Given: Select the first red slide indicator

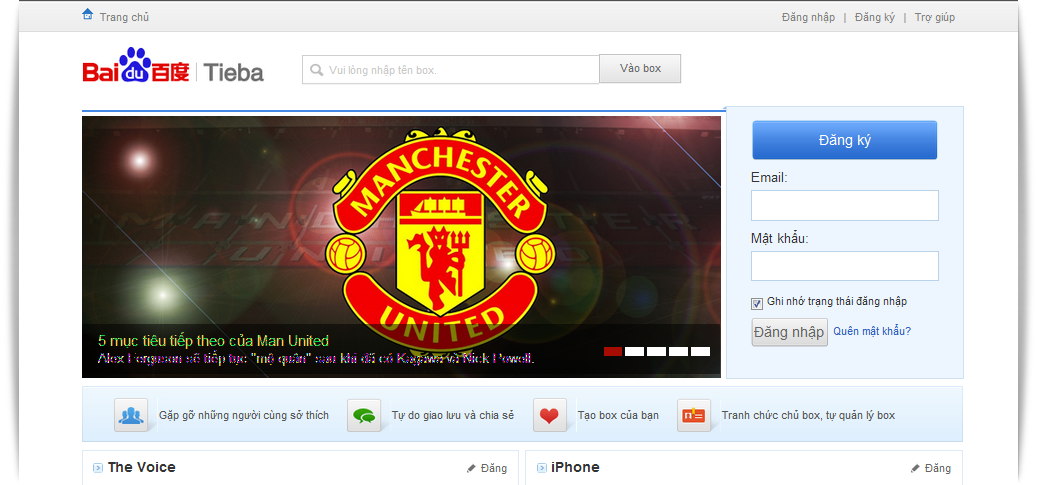Looking at the screenshot, I should tap(613, 351).
